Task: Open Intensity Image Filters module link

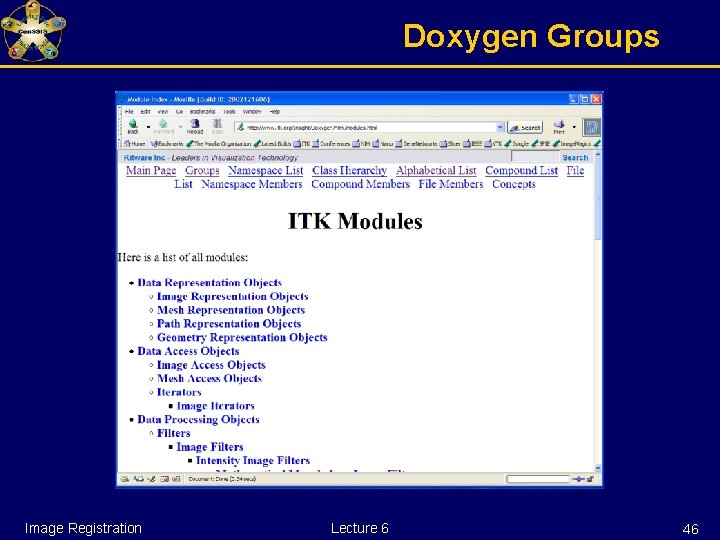Action: 253,461
